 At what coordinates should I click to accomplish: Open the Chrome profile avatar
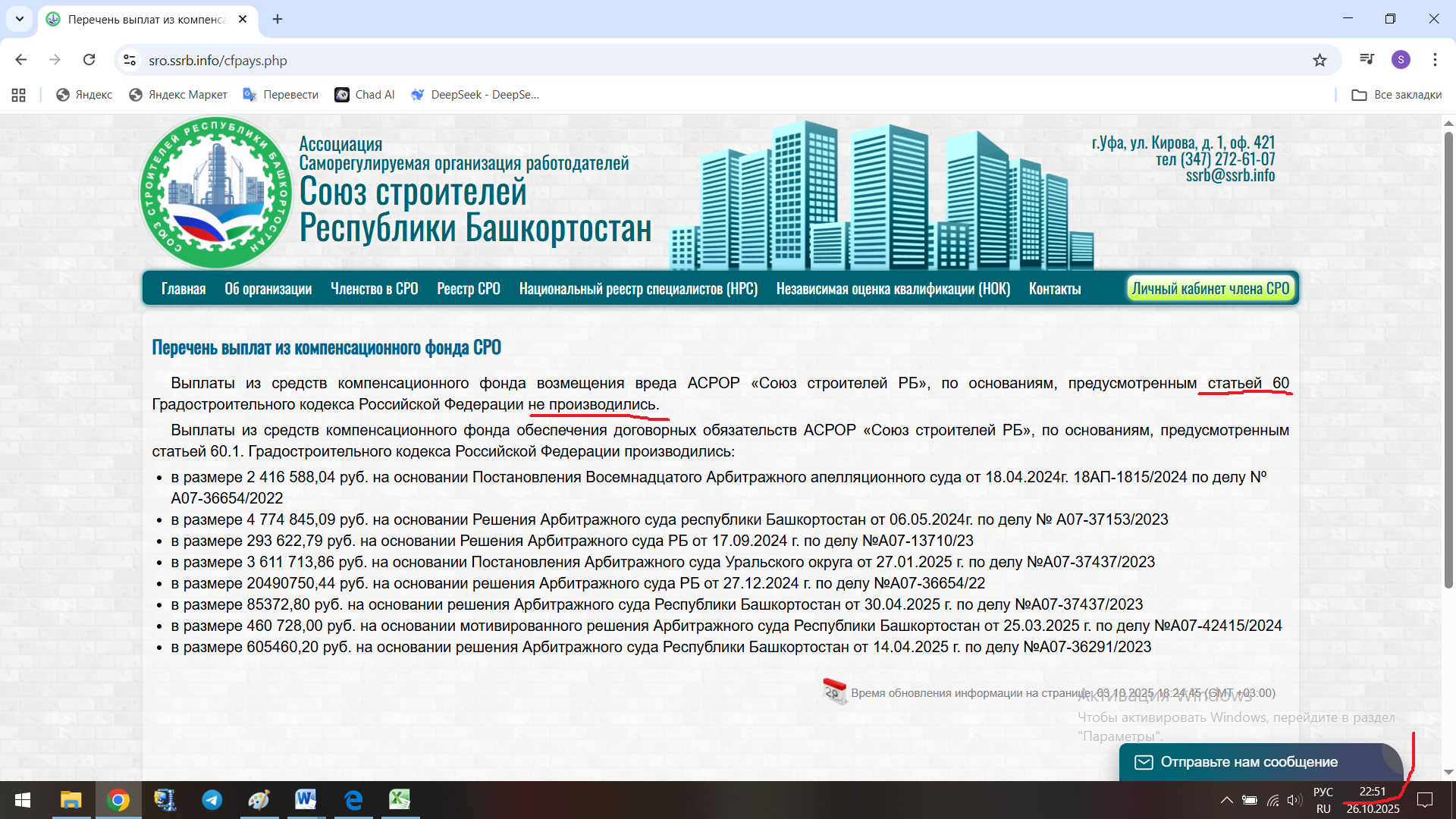(x=1401, y=60)
